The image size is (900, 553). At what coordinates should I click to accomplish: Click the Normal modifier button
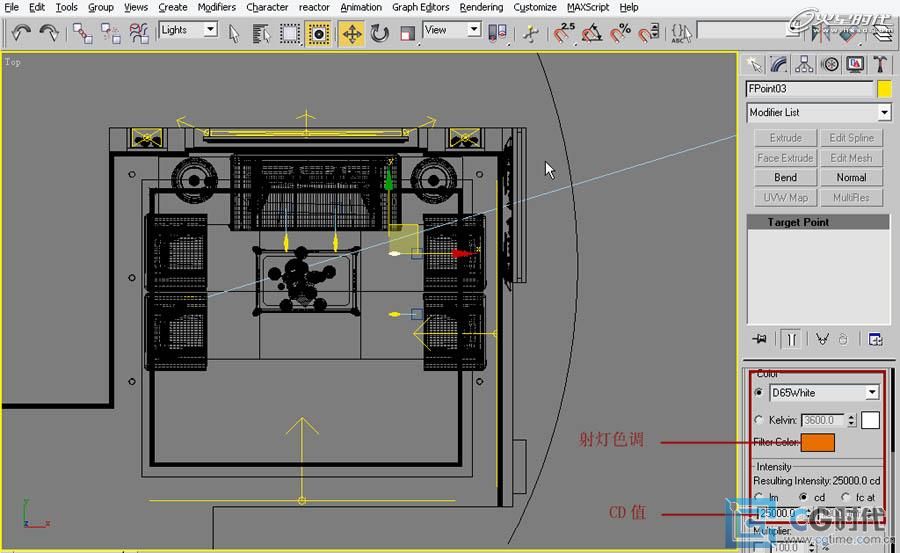(851, 178)
